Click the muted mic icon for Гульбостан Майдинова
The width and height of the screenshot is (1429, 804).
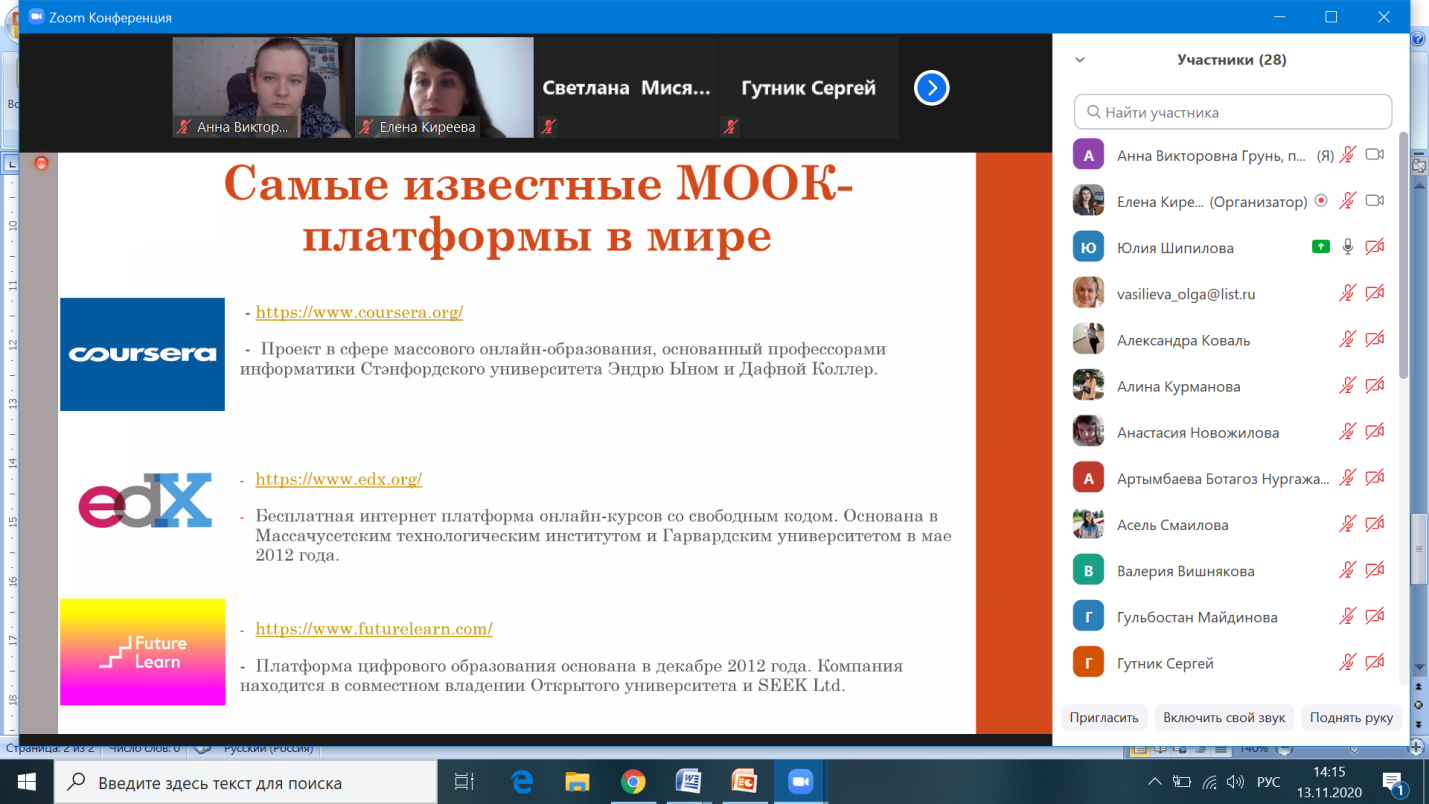(x=1348, y=617)
